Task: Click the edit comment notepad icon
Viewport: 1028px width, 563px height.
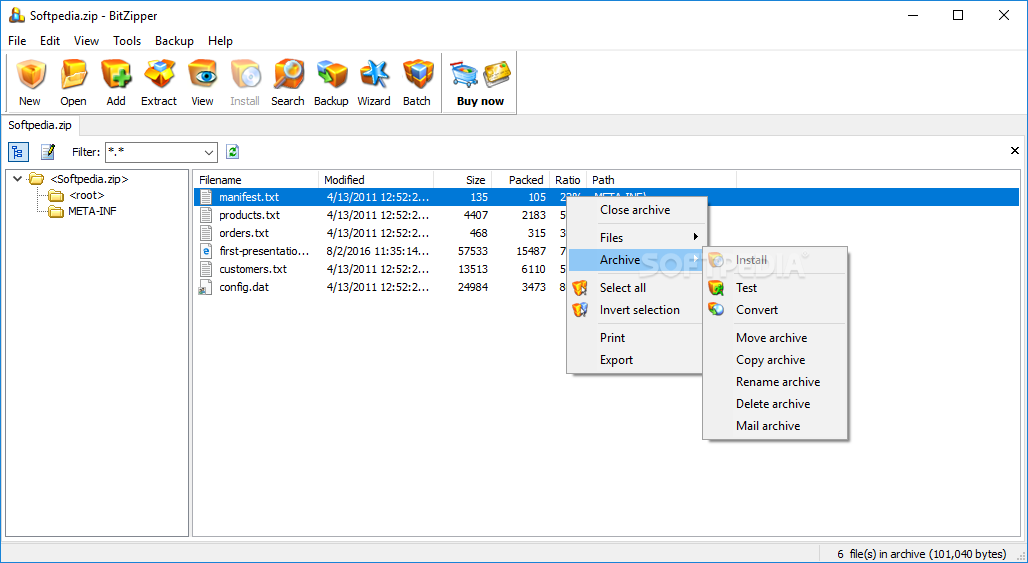Action: click(48, 152)
